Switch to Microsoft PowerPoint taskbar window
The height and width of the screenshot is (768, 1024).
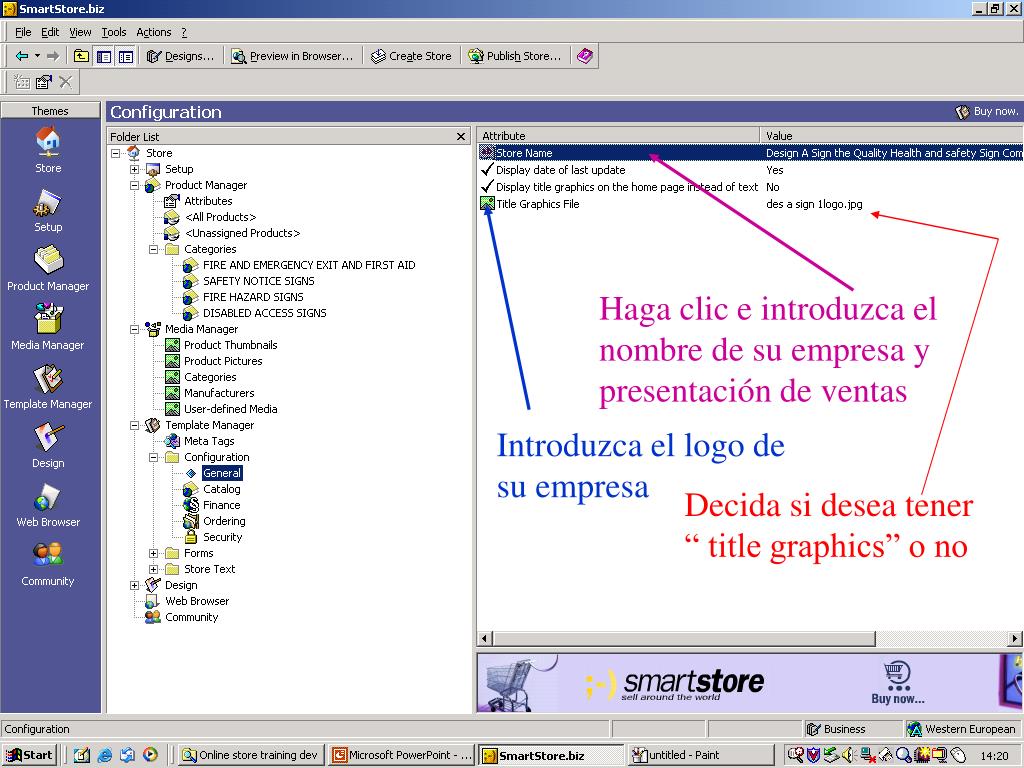tap(403, 755)
